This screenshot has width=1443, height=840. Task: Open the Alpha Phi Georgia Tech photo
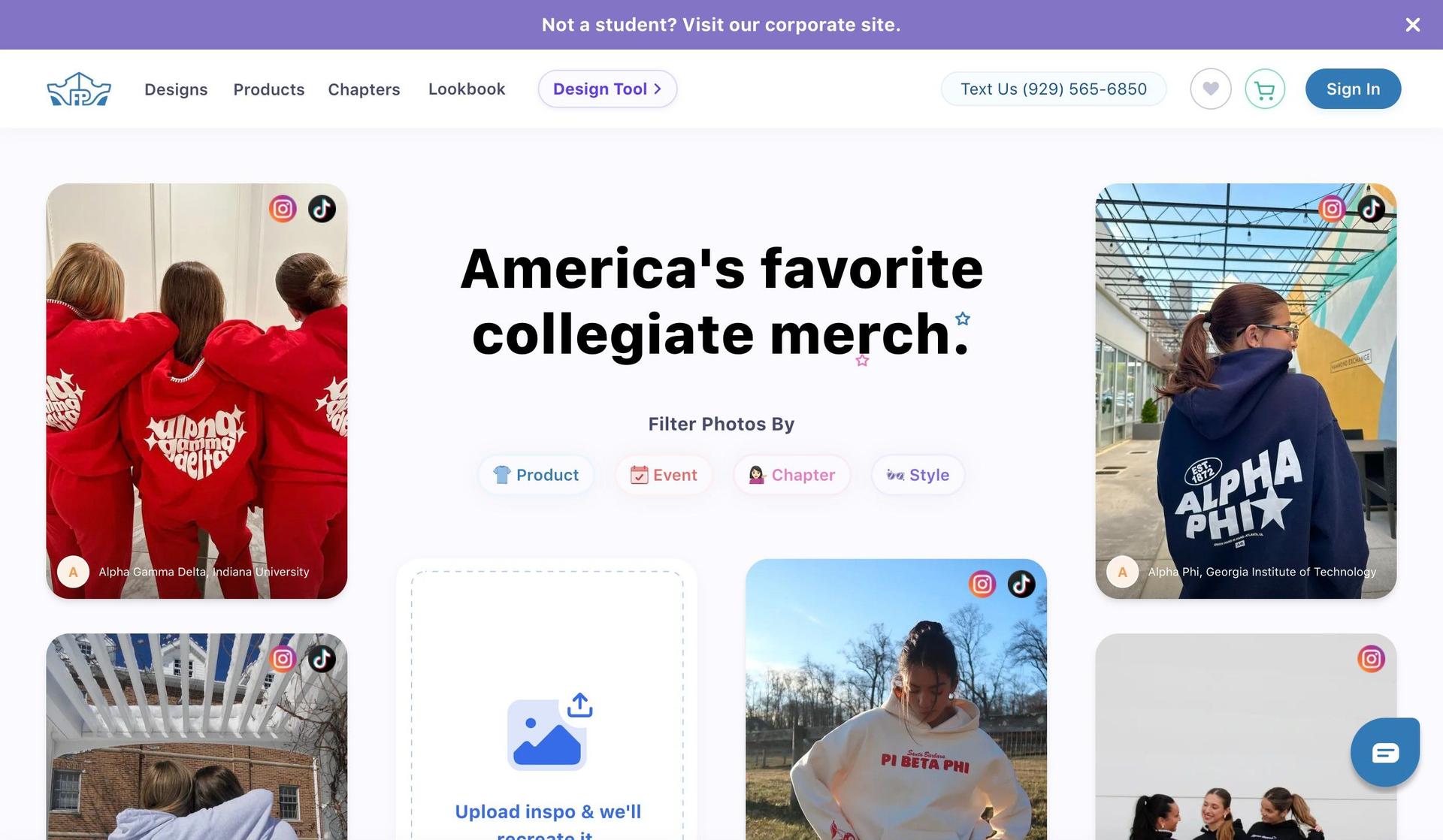(1245, 391)
